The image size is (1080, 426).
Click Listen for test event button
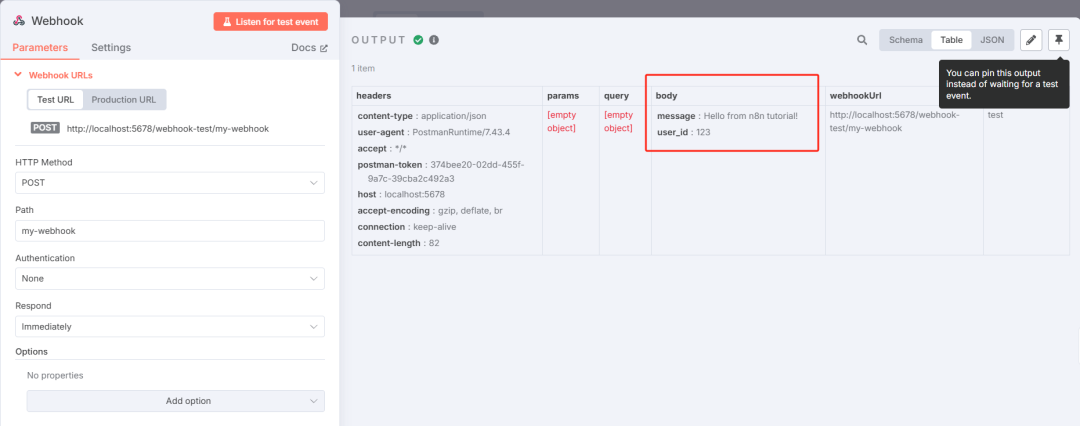(271, 21)
